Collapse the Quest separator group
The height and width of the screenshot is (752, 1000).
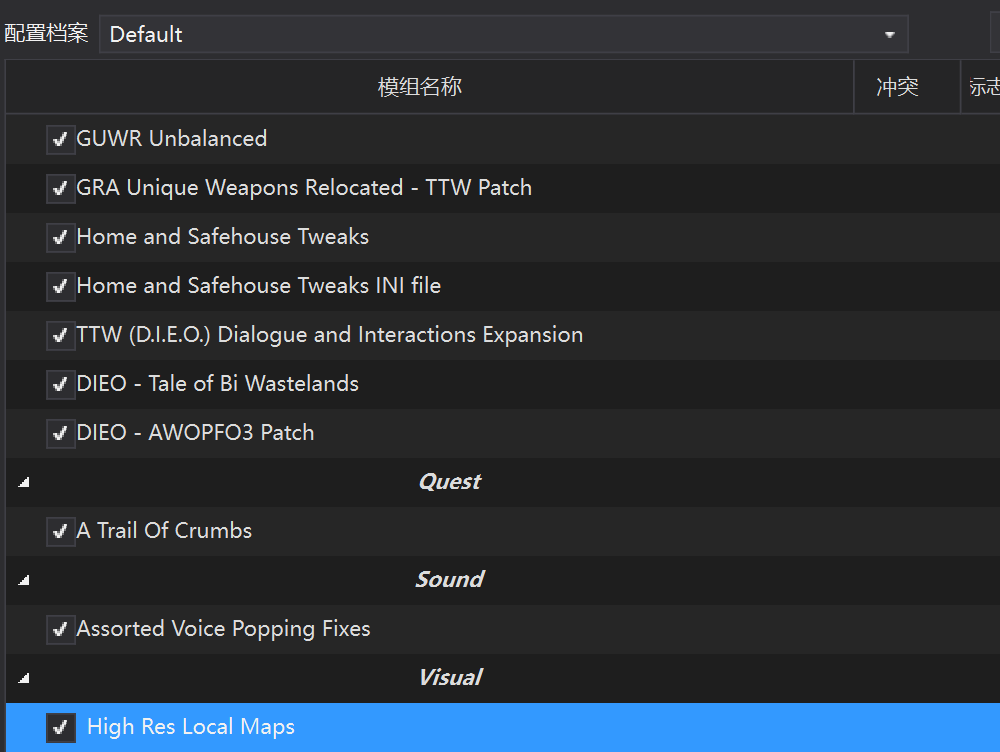[24, 482]
